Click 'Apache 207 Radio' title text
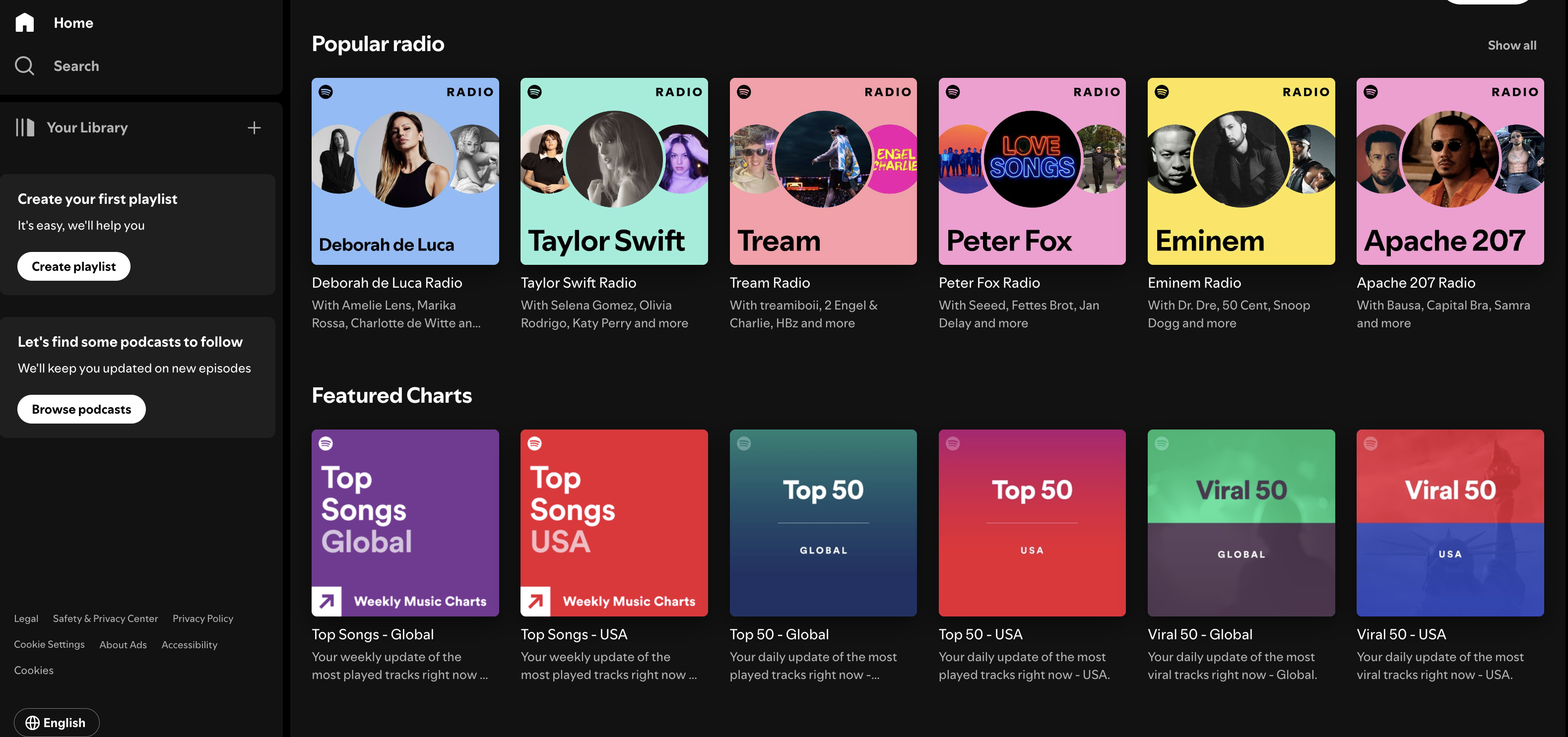Image resolution: width=1568 pixels, height=737 pixels. (1416, 282)
